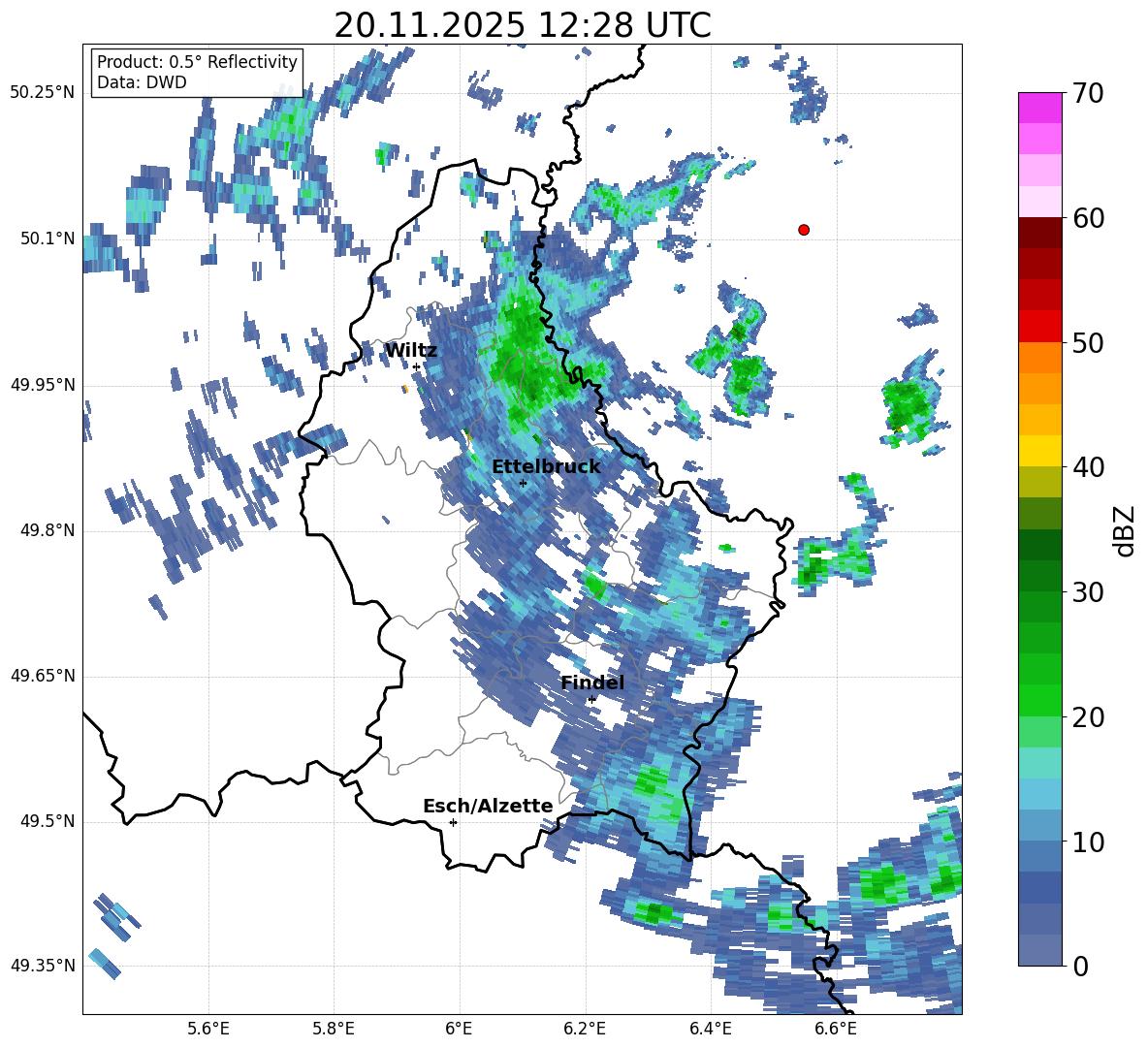Screen dimensions: 1148x1048
Task: Click the 50.25°N latitude label
Action: pyautogui.click(x=43, y=93)
